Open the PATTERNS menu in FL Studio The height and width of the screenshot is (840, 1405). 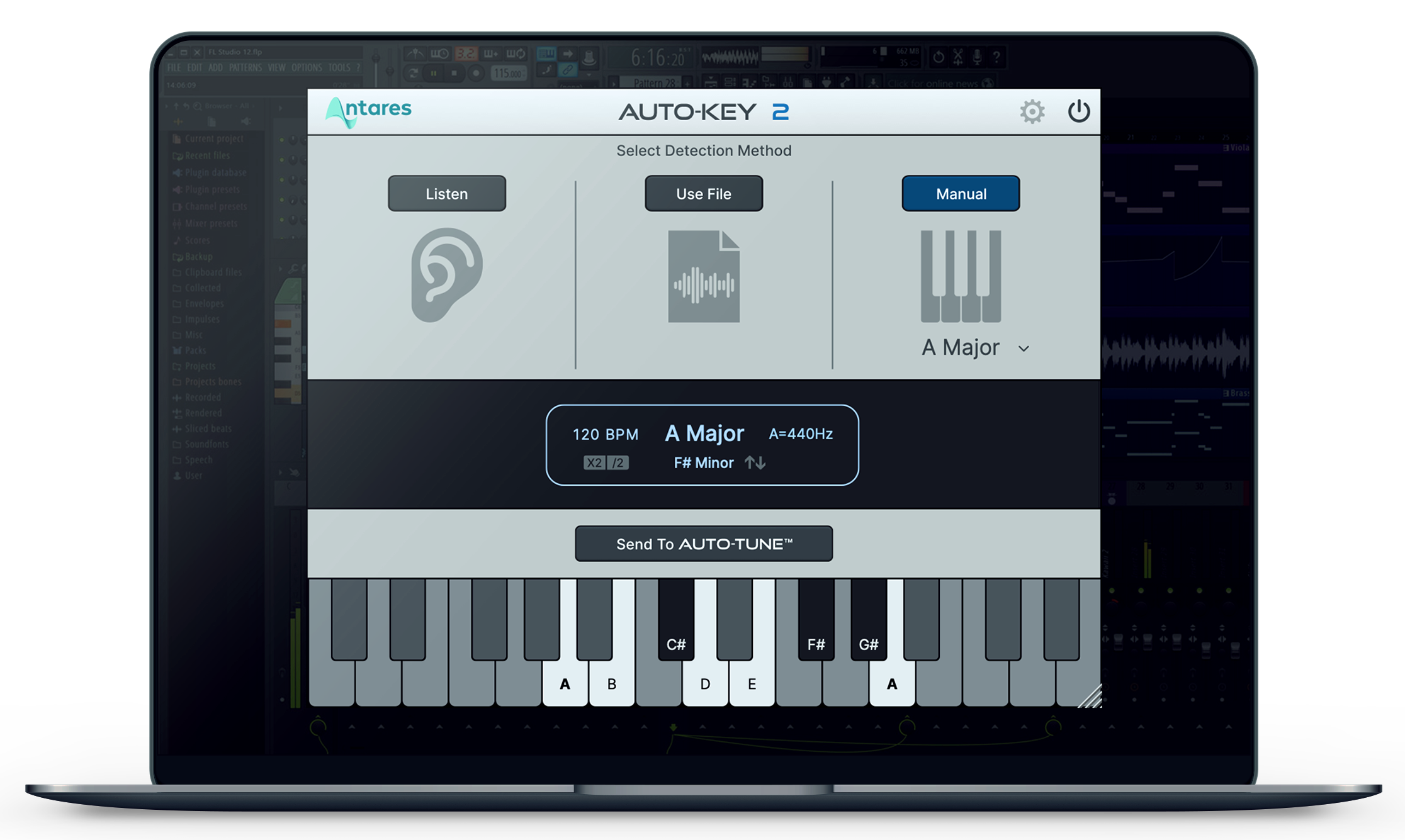click(247, 67)
